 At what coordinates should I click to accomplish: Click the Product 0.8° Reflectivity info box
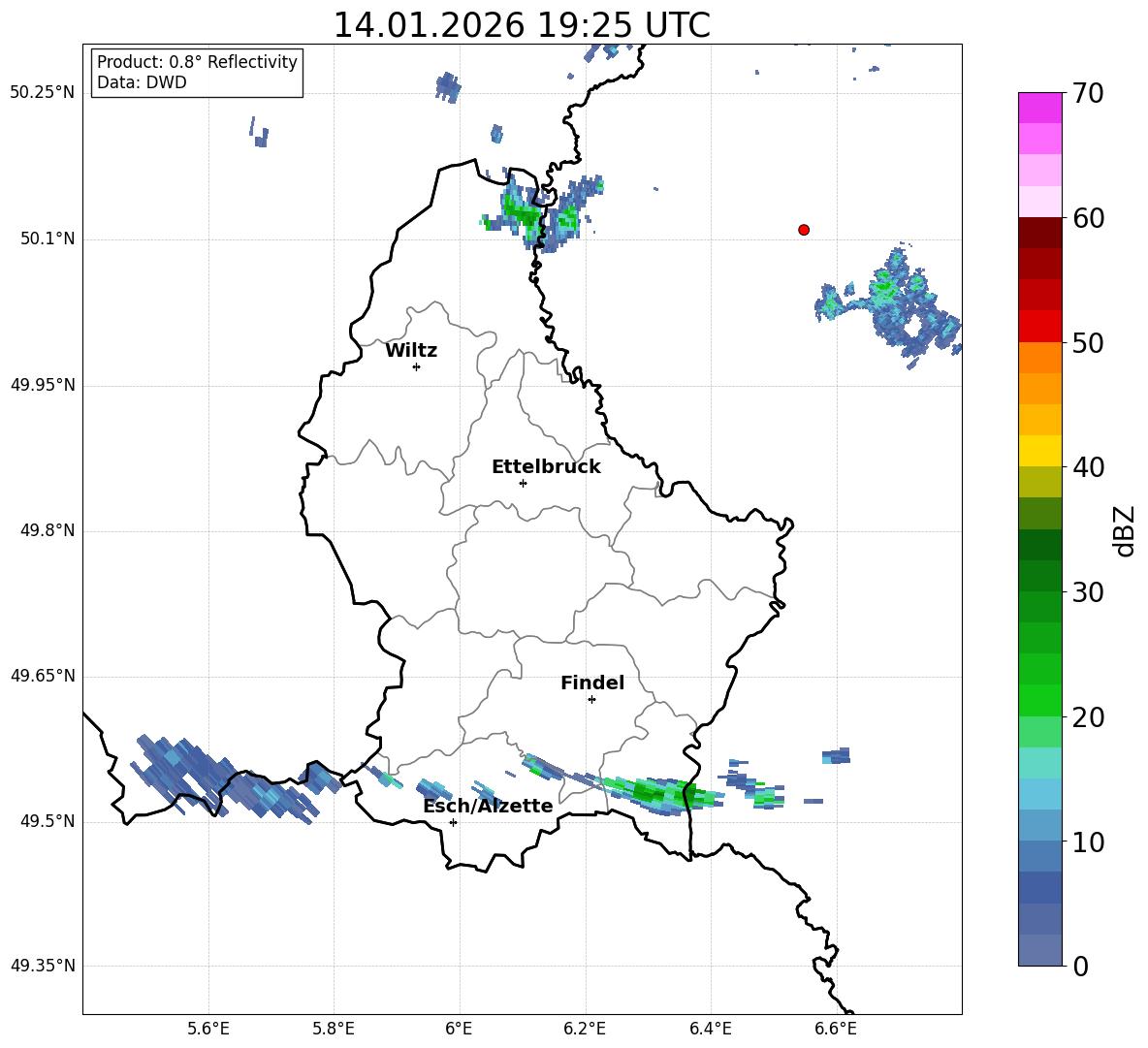[x=197, y=73]
